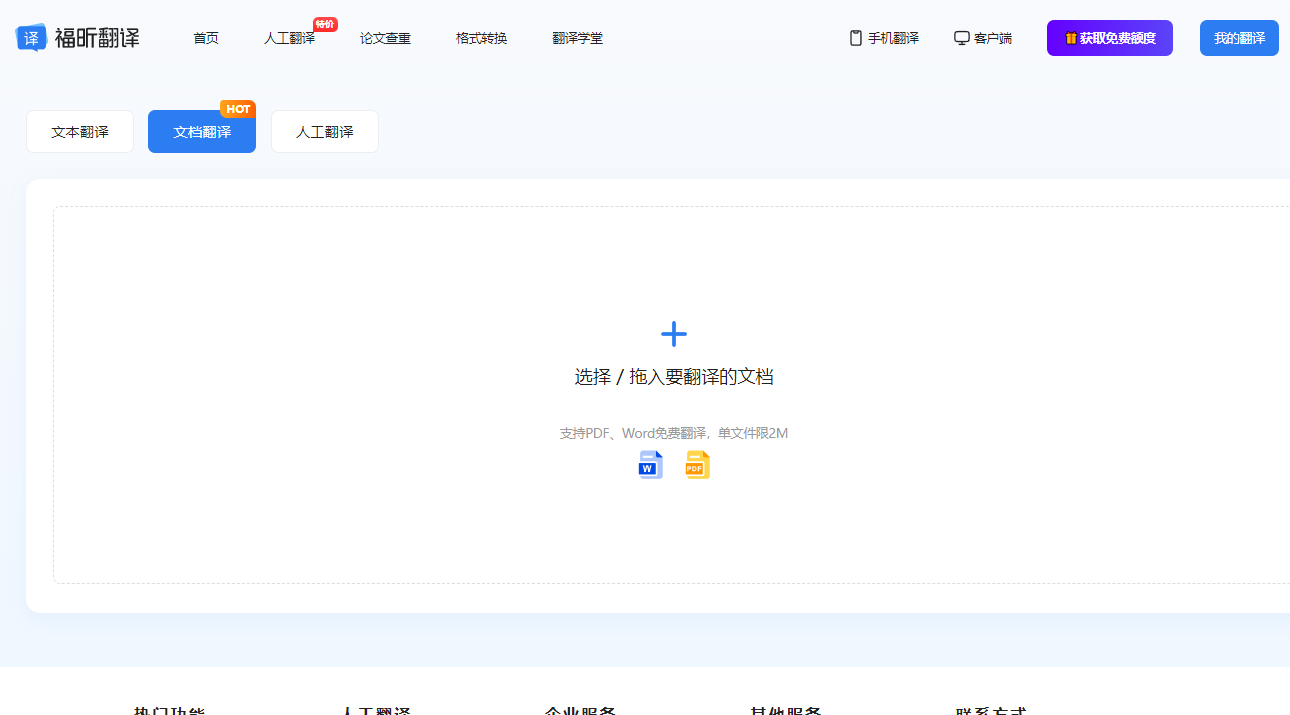Click the monitor icon beside 客户端
This screenshot has height=715, width=1290.
(961, 38)
